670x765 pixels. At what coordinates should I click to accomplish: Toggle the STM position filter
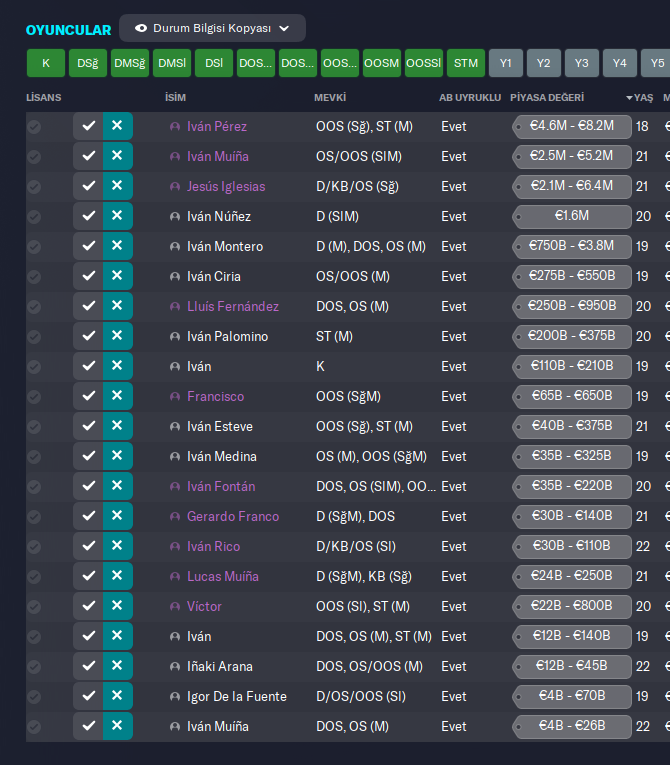tap(466, 63)
